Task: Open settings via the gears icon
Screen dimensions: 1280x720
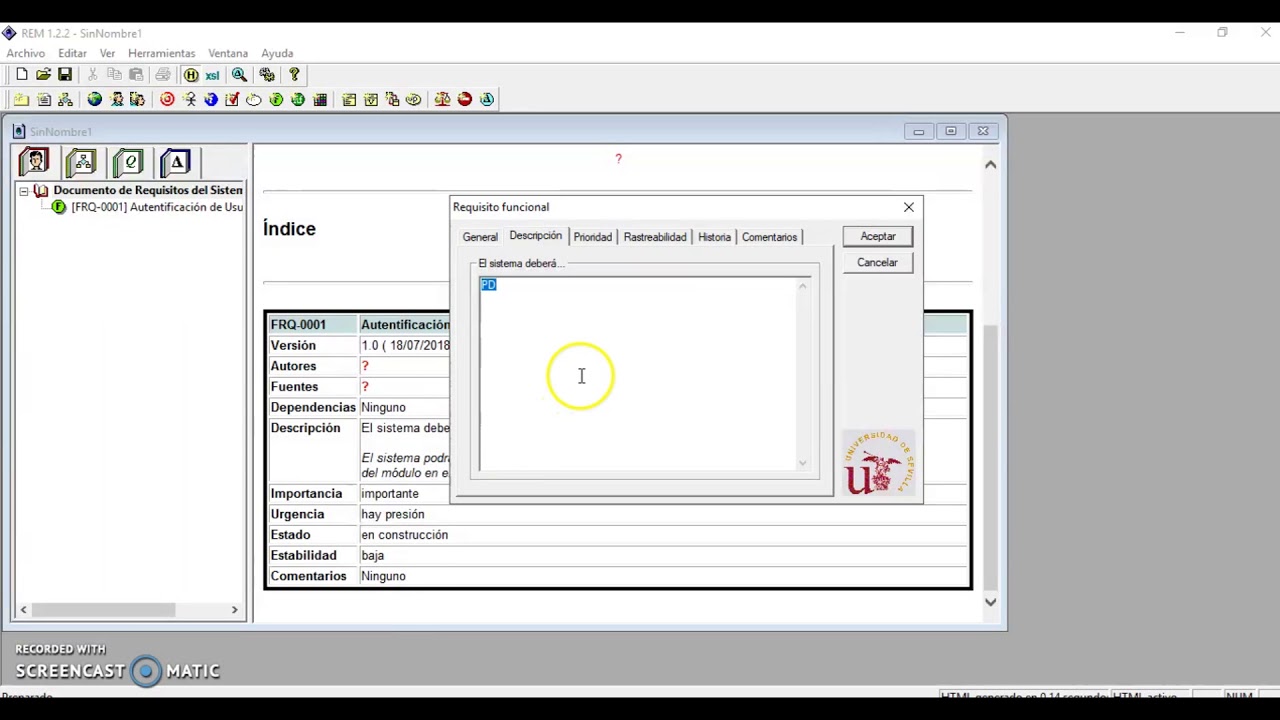Action: pyautogui.click(x=267, y=75)
